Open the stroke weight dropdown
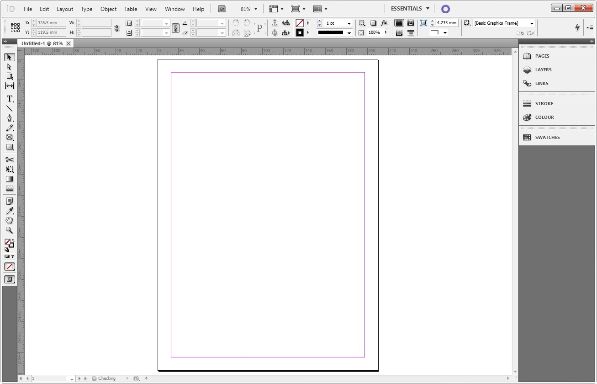 tap(349, 24)
